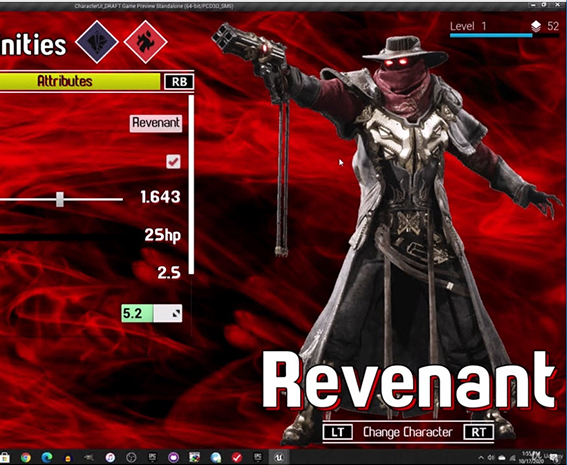Open Microsoft Edge from the taskbar

pos(47,457)
